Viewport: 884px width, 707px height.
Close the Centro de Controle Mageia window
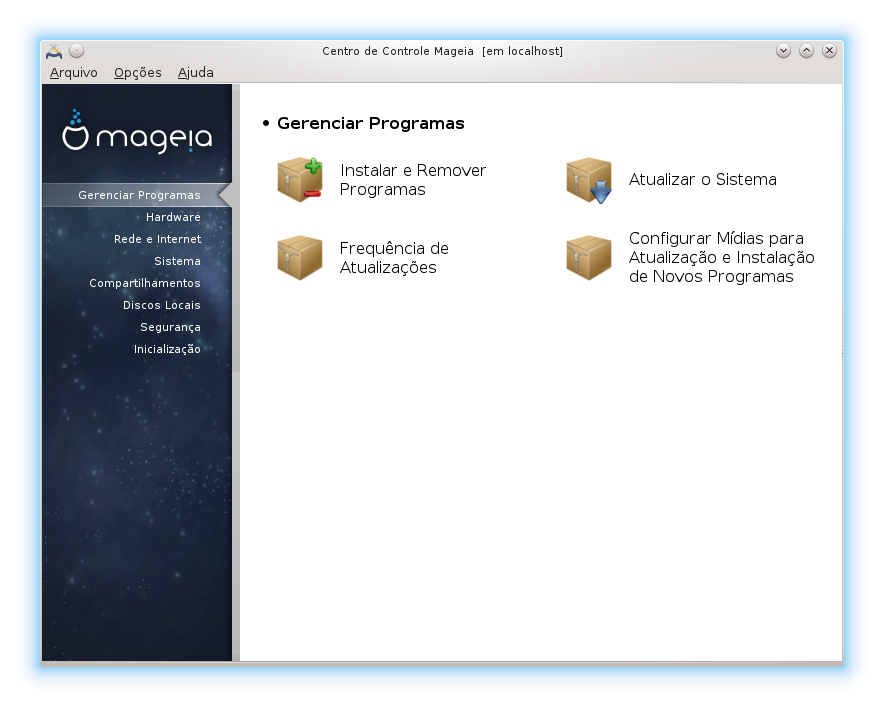[829, 51]
